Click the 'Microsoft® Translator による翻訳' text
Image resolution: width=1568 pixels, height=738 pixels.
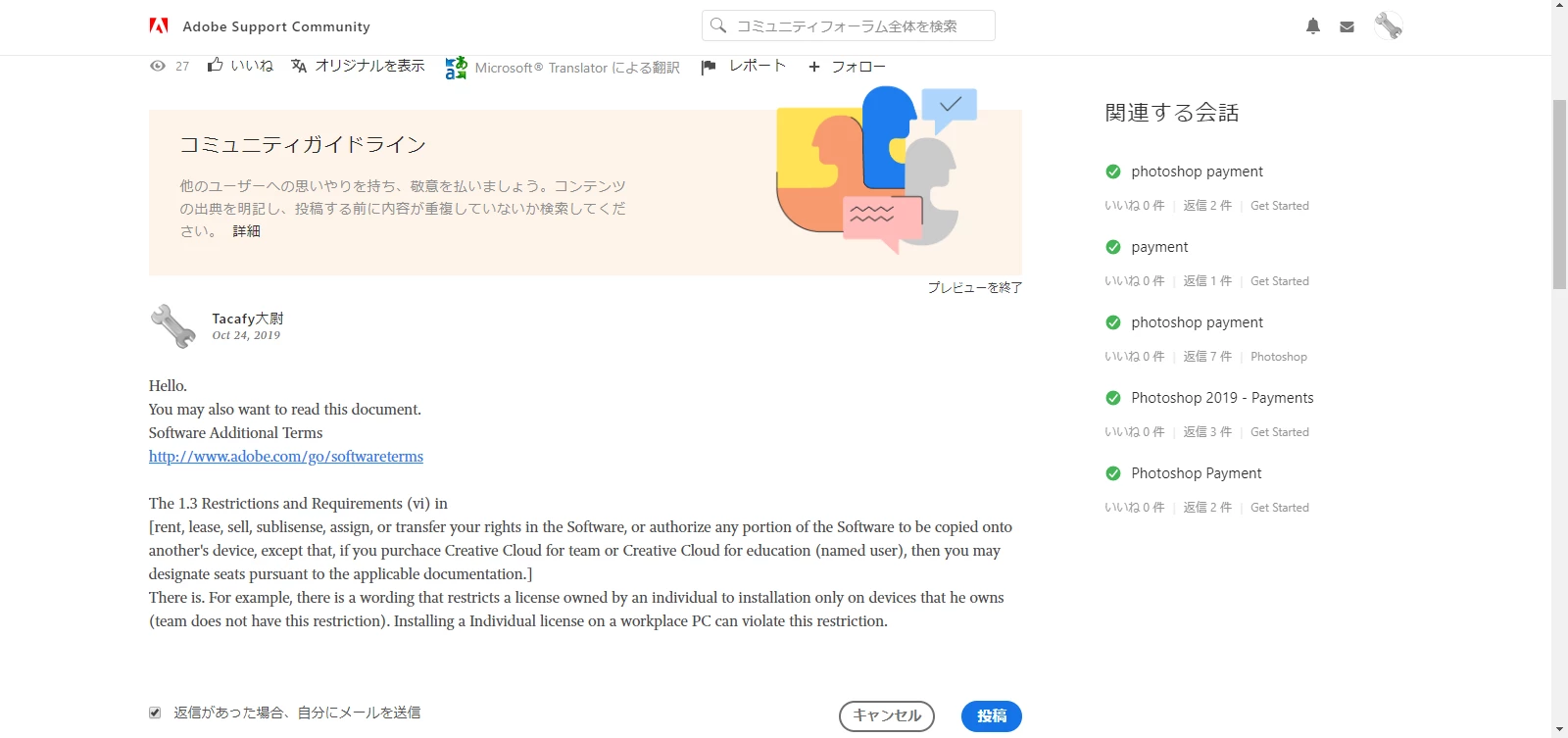point(577,68)
